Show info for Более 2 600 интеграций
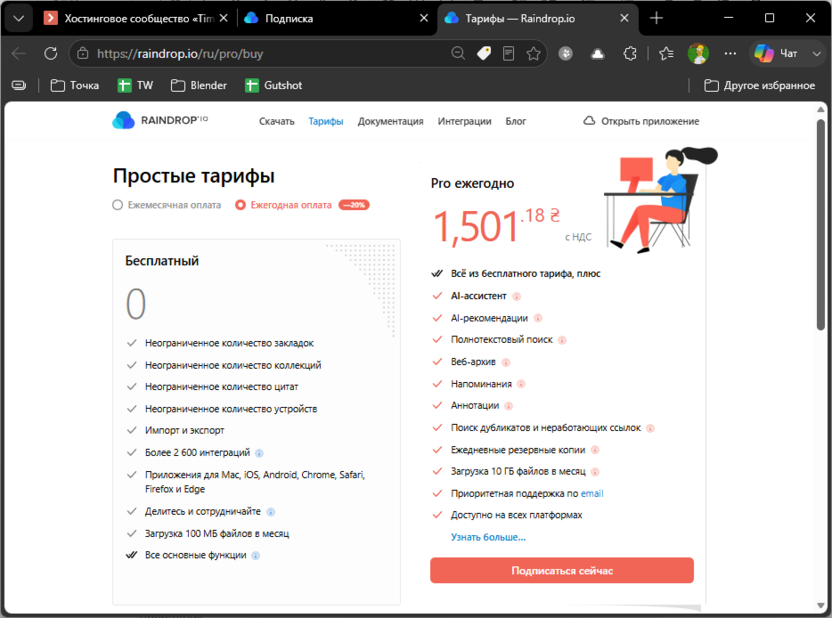 [x=259, y=453]
